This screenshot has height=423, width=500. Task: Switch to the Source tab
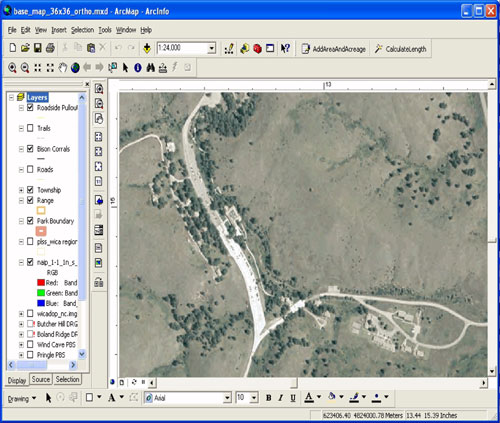coord(41,379)
